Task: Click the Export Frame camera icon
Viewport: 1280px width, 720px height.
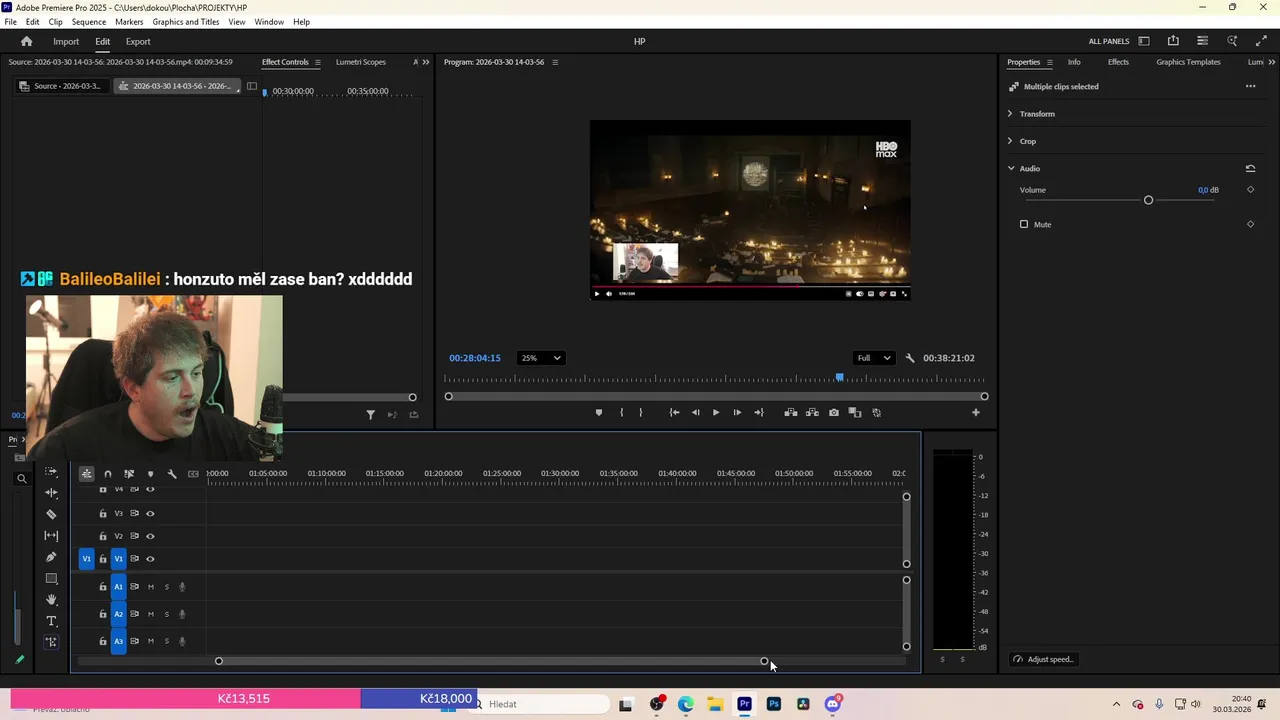Action: [834, 413]
